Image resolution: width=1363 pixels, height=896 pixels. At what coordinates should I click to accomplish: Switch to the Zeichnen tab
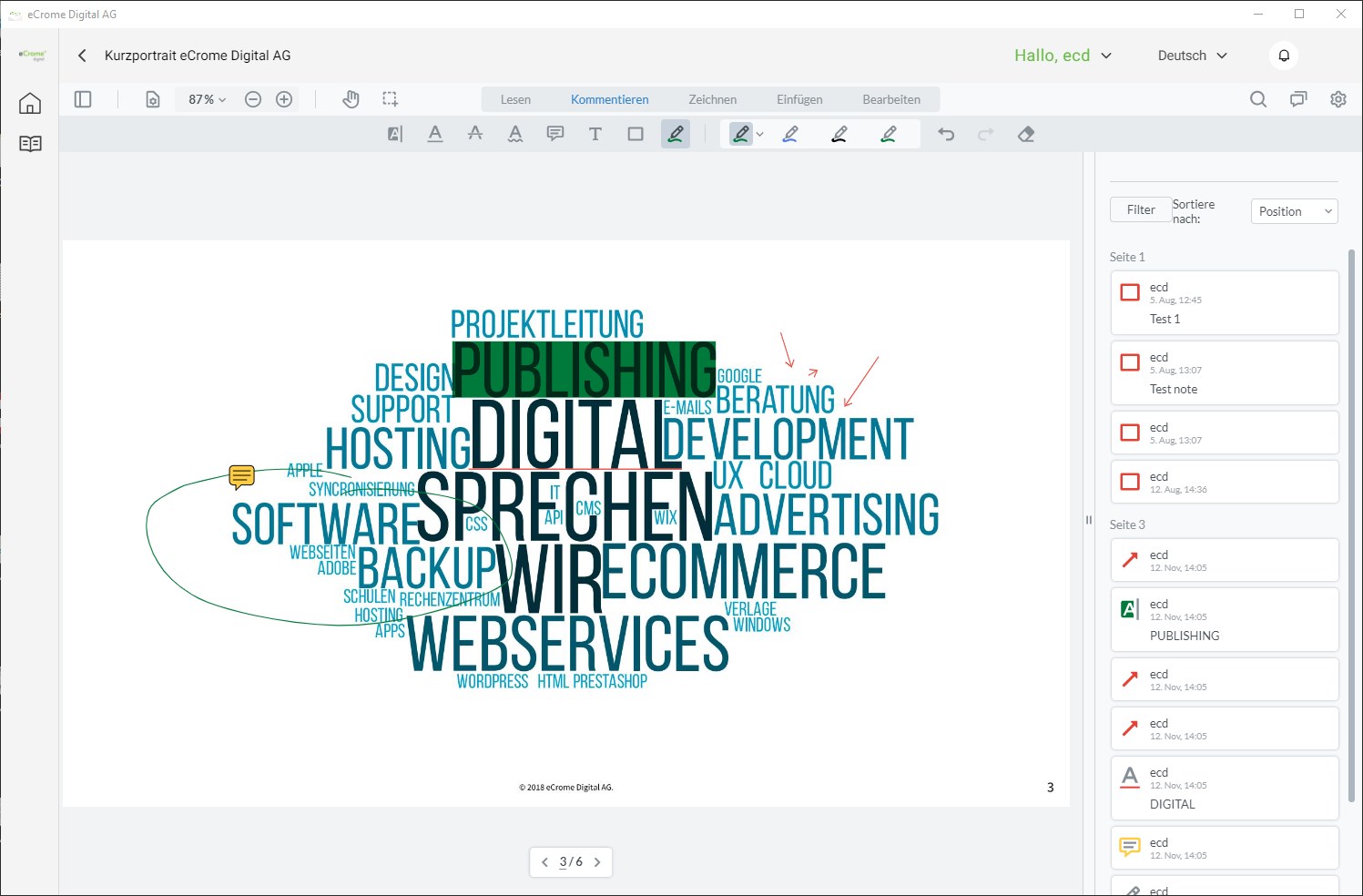713,99
